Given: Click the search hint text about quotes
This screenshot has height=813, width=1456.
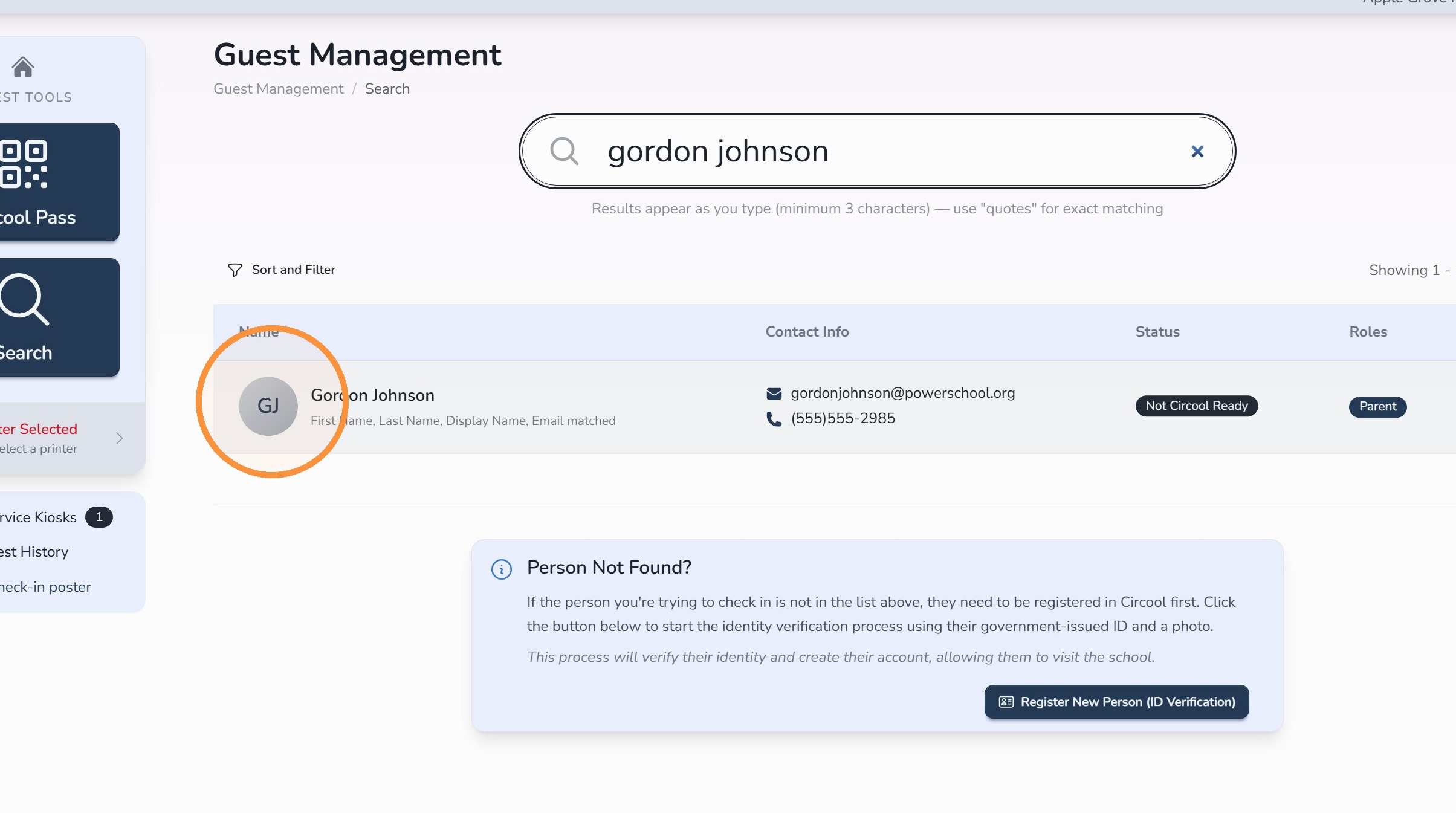Looking at the screenshot, I should [877, 209].
